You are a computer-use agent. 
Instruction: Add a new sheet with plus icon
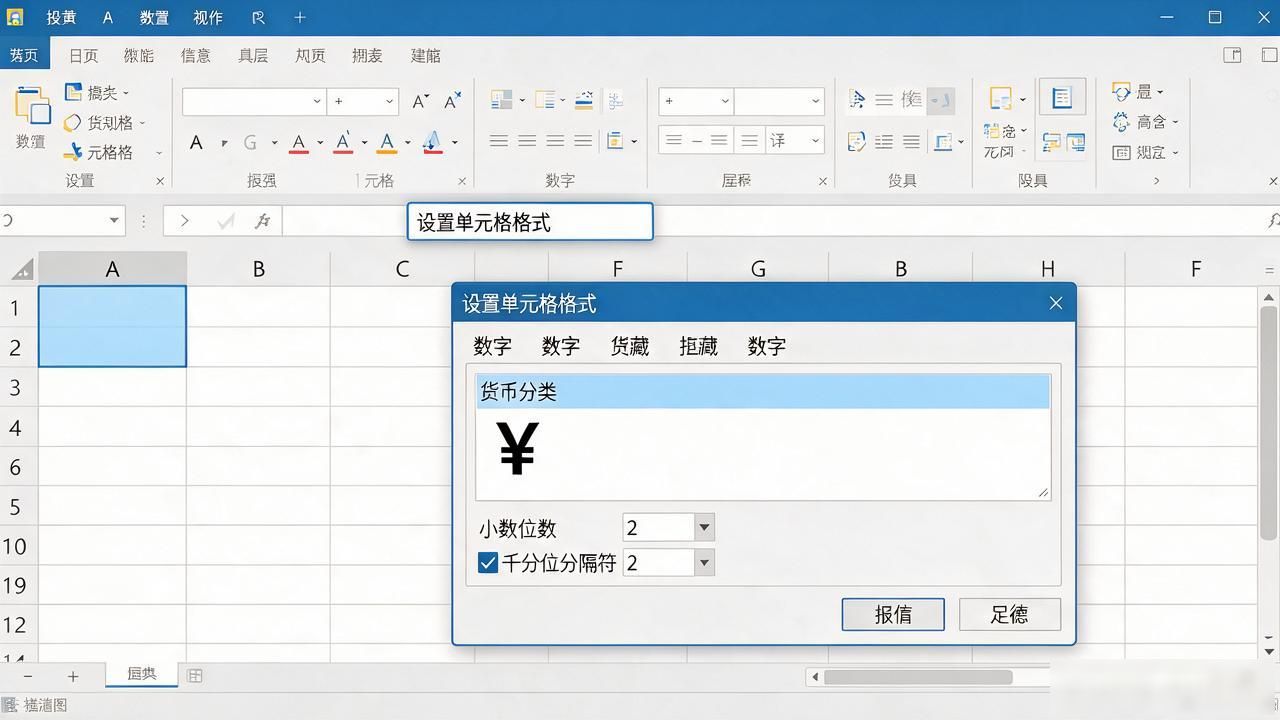point(72,677)
